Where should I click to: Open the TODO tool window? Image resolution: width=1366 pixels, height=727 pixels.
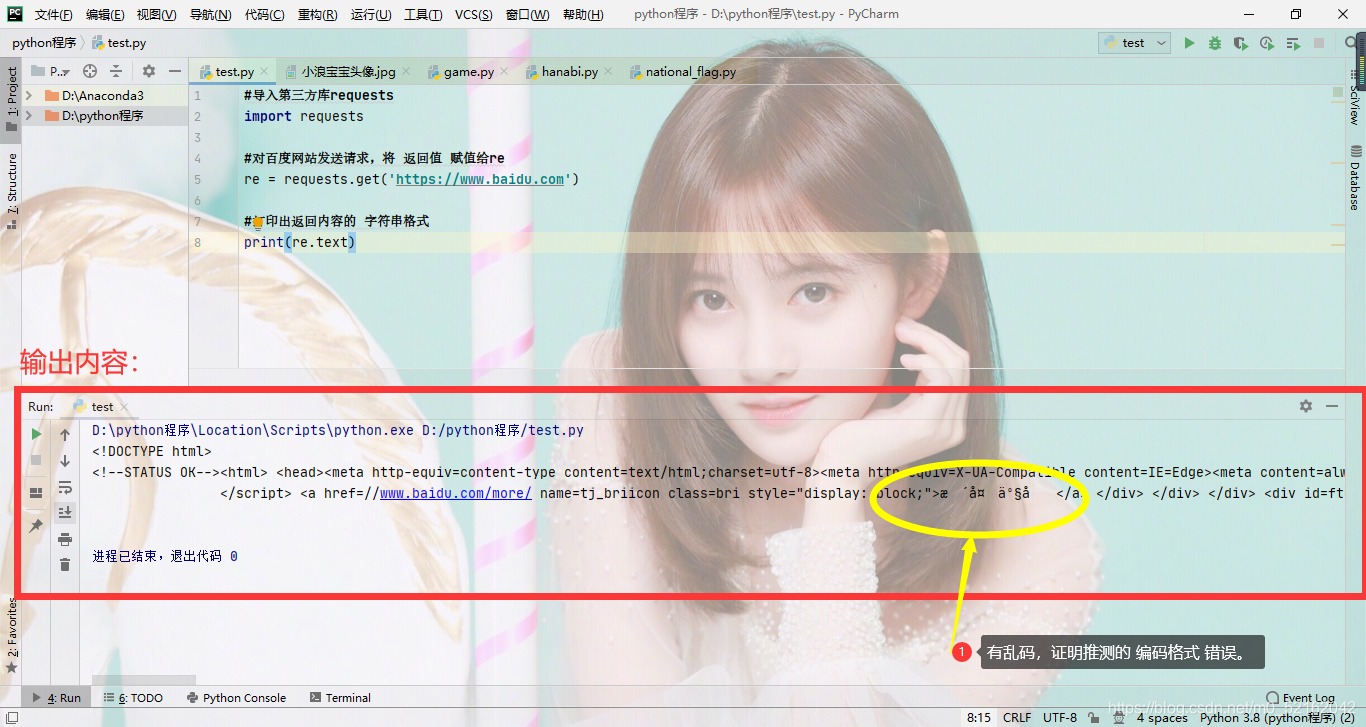[x=133, y=698]
